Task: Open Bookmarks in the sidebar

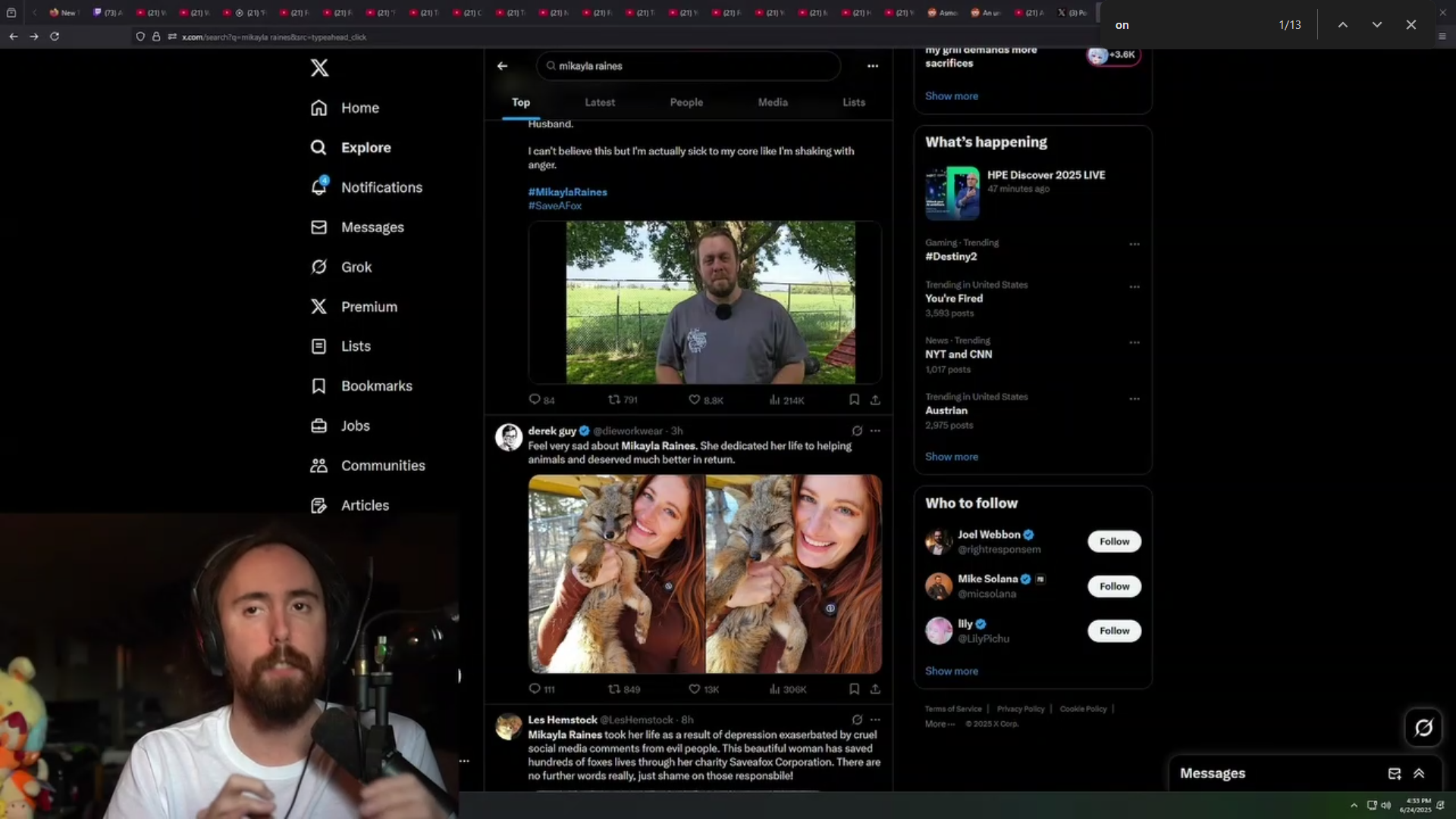Action: pyautogui.click(x=362, y=386)
